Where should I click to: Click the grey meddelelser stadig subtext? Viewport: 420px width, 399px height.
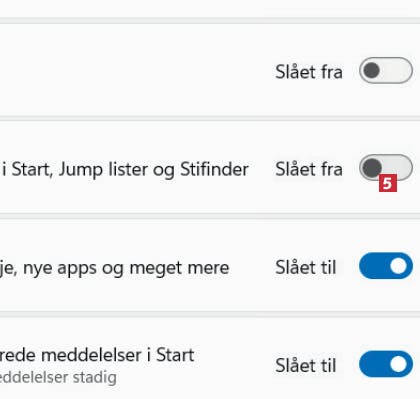(58, 377)
